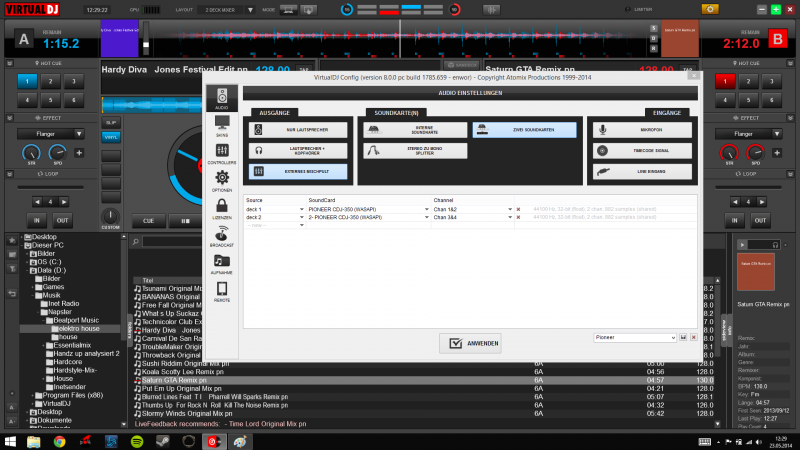Click the Saturn GTA Remix cover thumbnail

(756, 271)
